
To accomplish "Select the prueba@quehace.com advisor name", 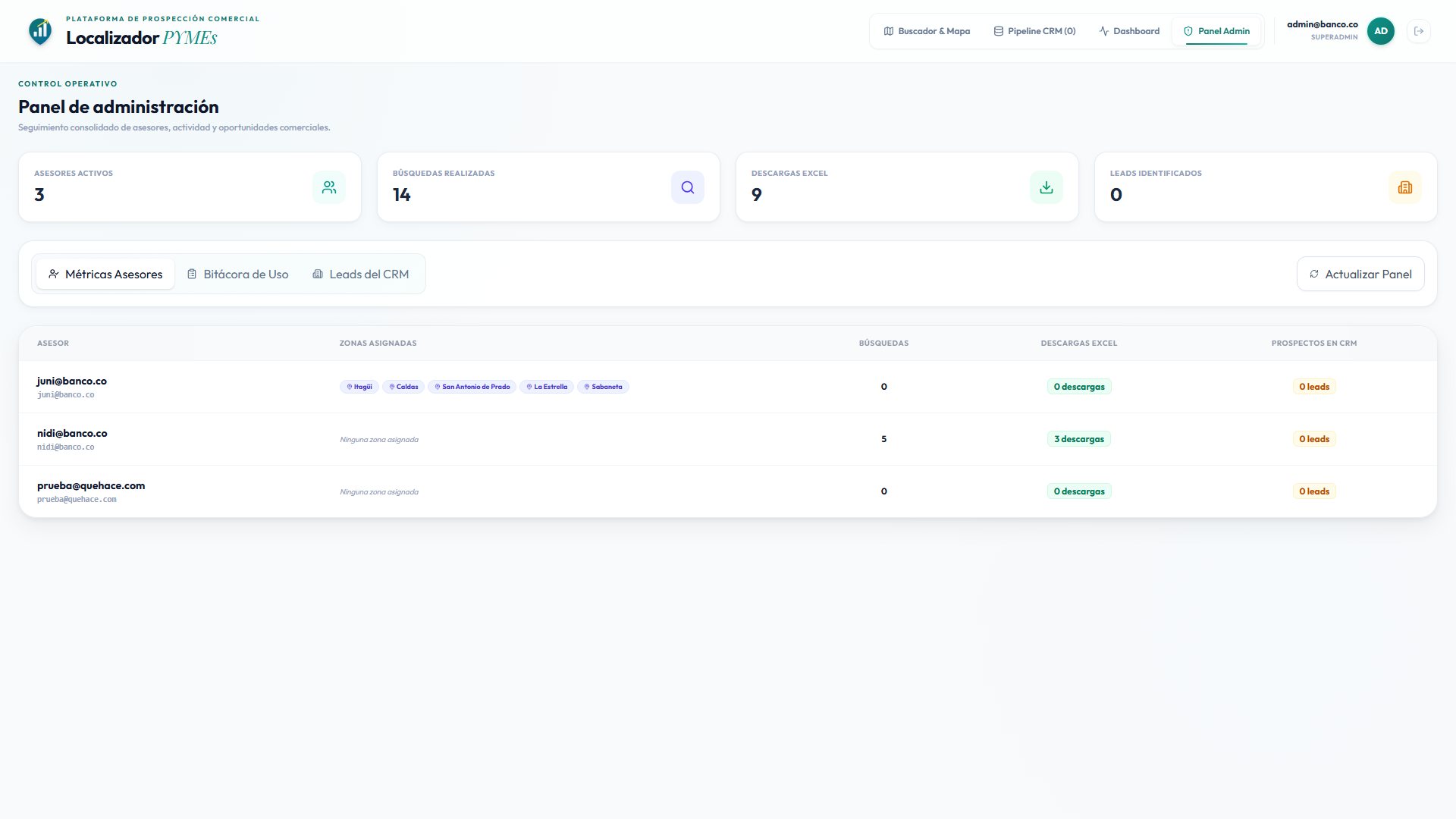I will pyautogui.click(x=91, y=485).
